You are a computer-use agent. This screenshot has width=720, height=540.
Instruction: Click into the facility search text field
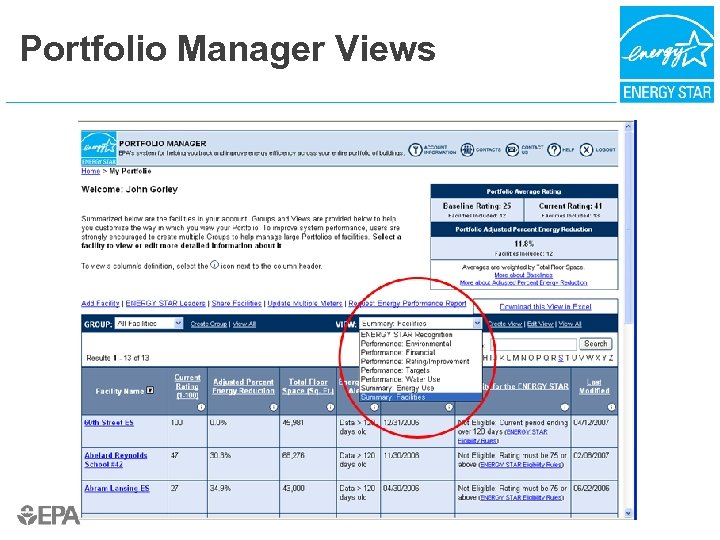click(534, 344)
